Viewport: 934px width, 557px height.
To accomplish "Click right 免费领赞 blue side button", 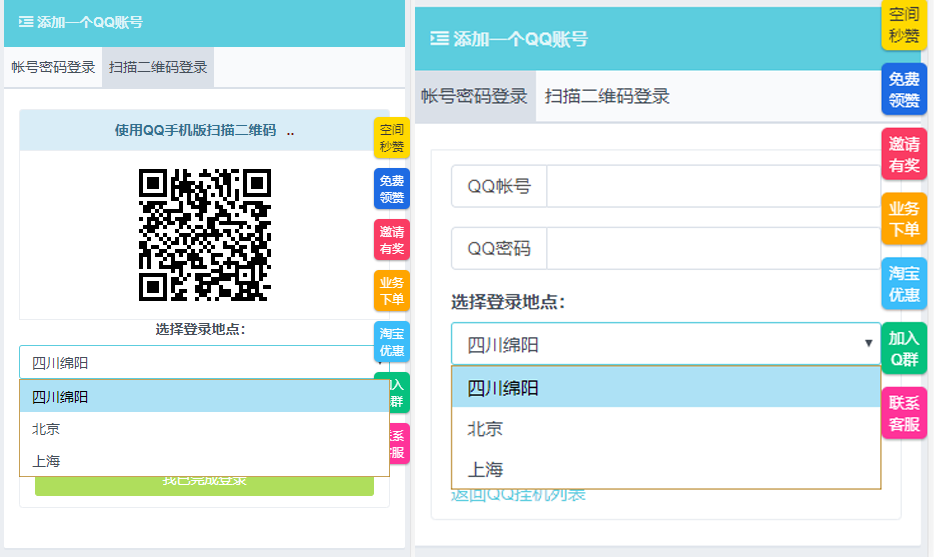I will [x=904, y=89].
